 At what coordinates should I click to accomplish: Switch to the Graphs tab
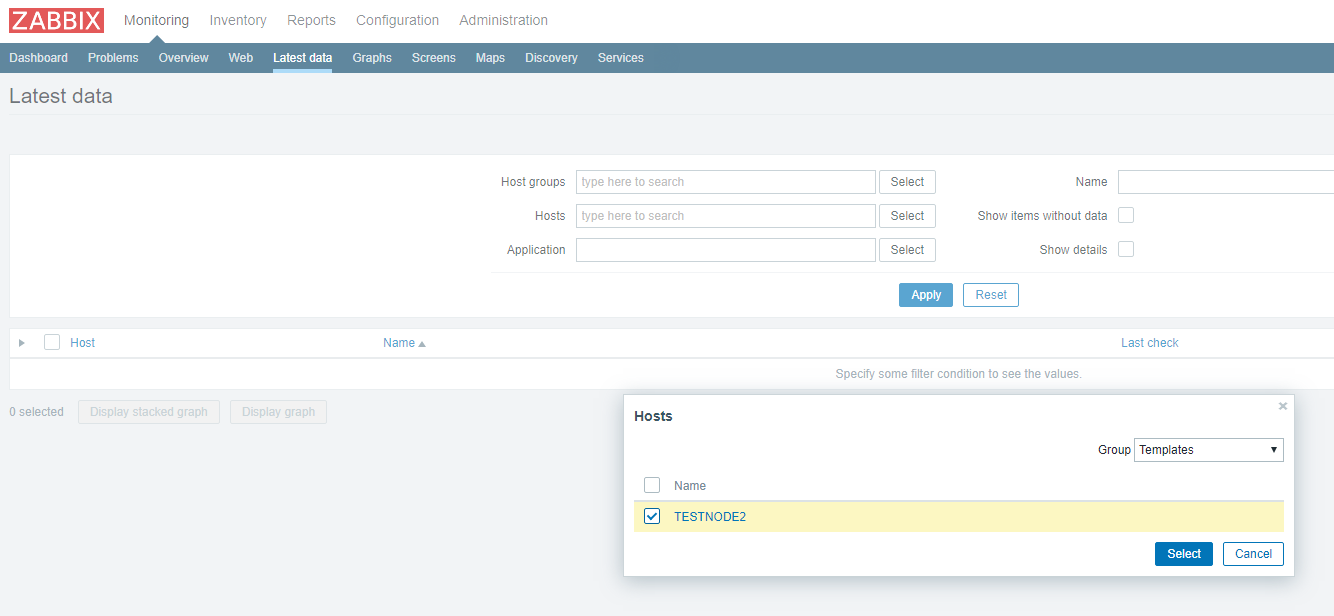click(372, 58)
